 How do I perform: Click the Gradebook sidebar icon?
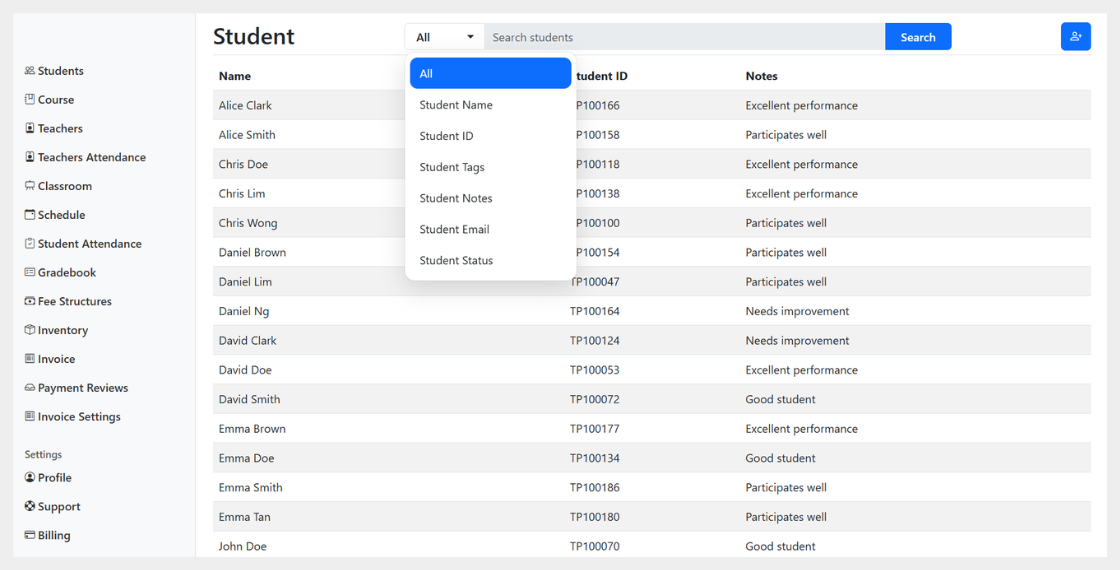pos(30,273)
